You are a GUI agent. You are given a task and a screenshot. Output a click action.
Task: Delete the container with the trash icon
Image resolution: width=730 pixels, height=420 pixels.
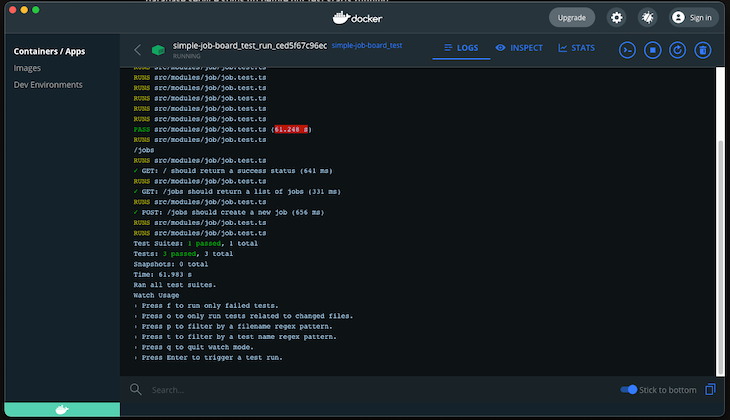coord(703,49)
